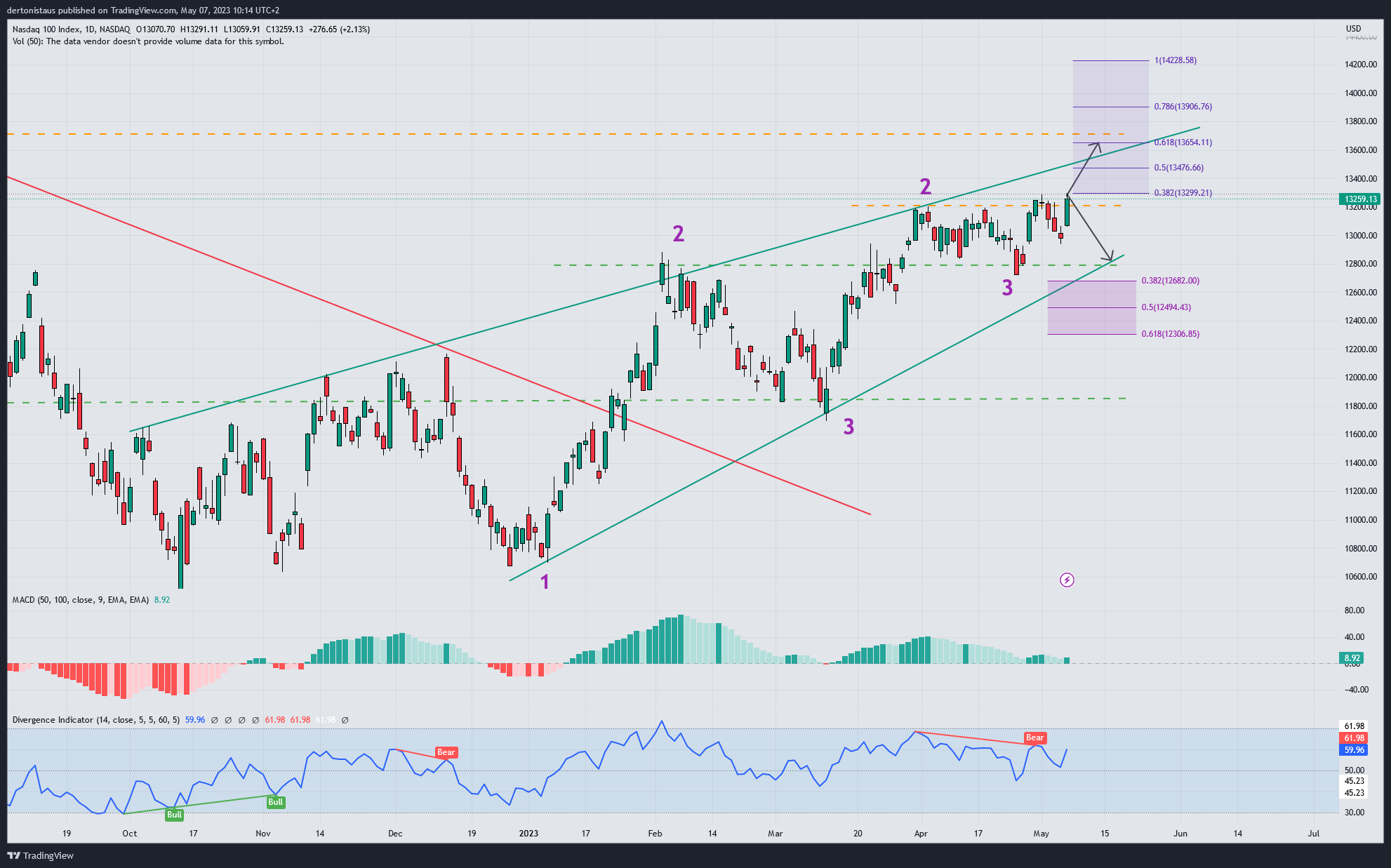1391x868 pixels.
Task: Click the purple wave label 3 near late April low
Action: pyautogui.click(x=1007, y=288)
